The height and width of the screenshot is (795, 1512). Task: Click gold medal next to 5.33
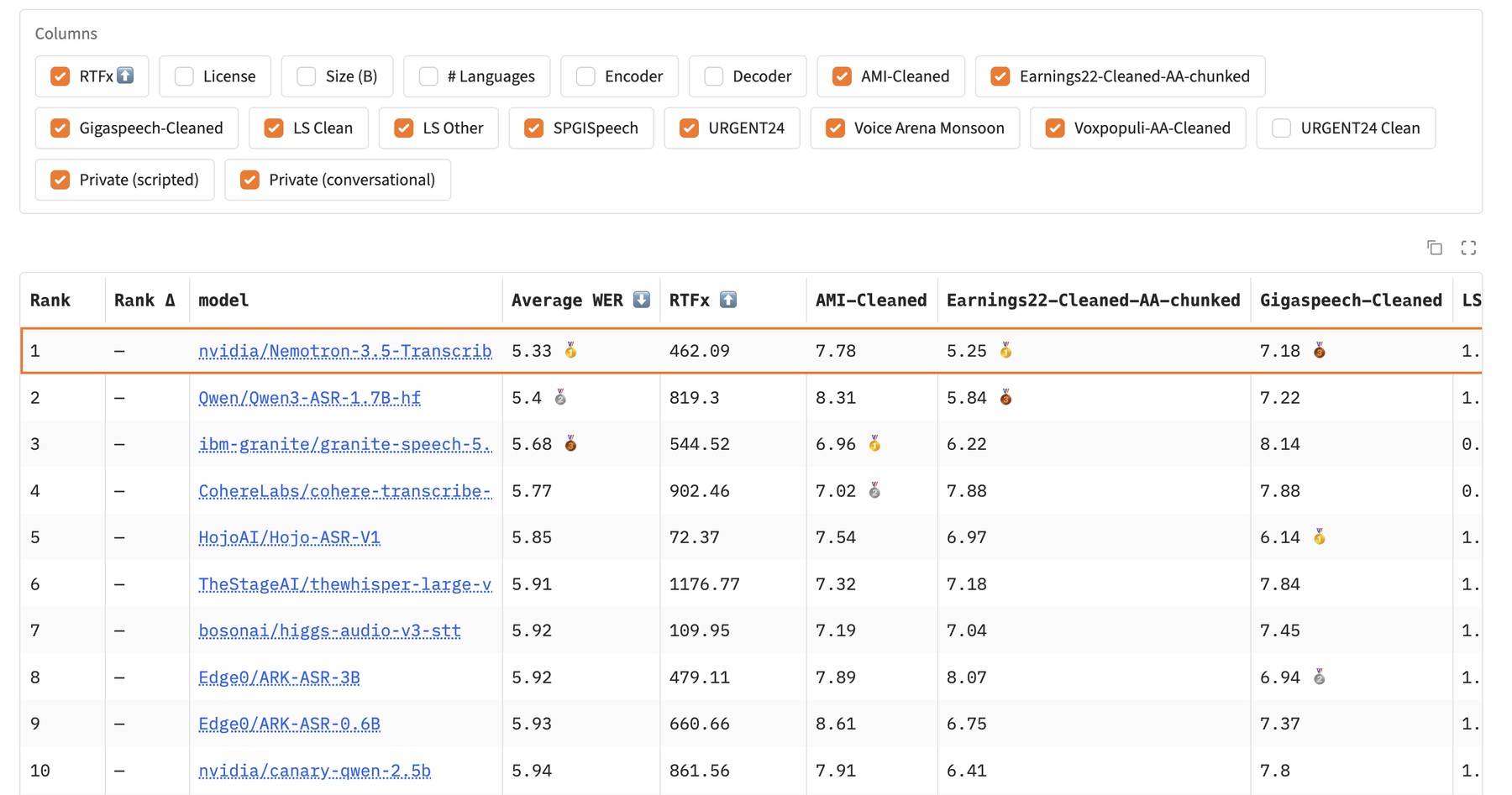571,351
